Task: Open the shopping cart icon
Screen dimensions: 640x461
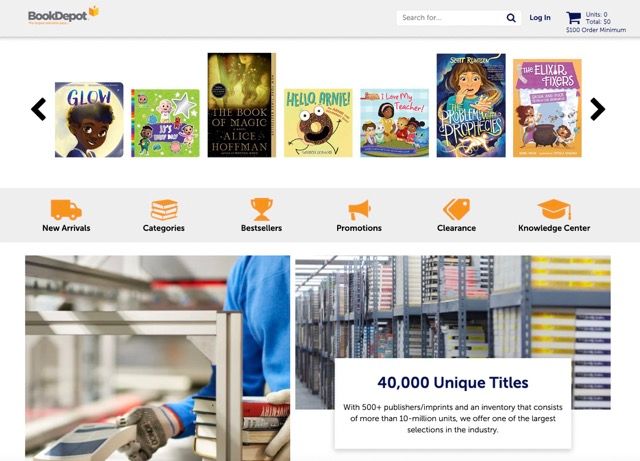Action: (x=573, y=18)
